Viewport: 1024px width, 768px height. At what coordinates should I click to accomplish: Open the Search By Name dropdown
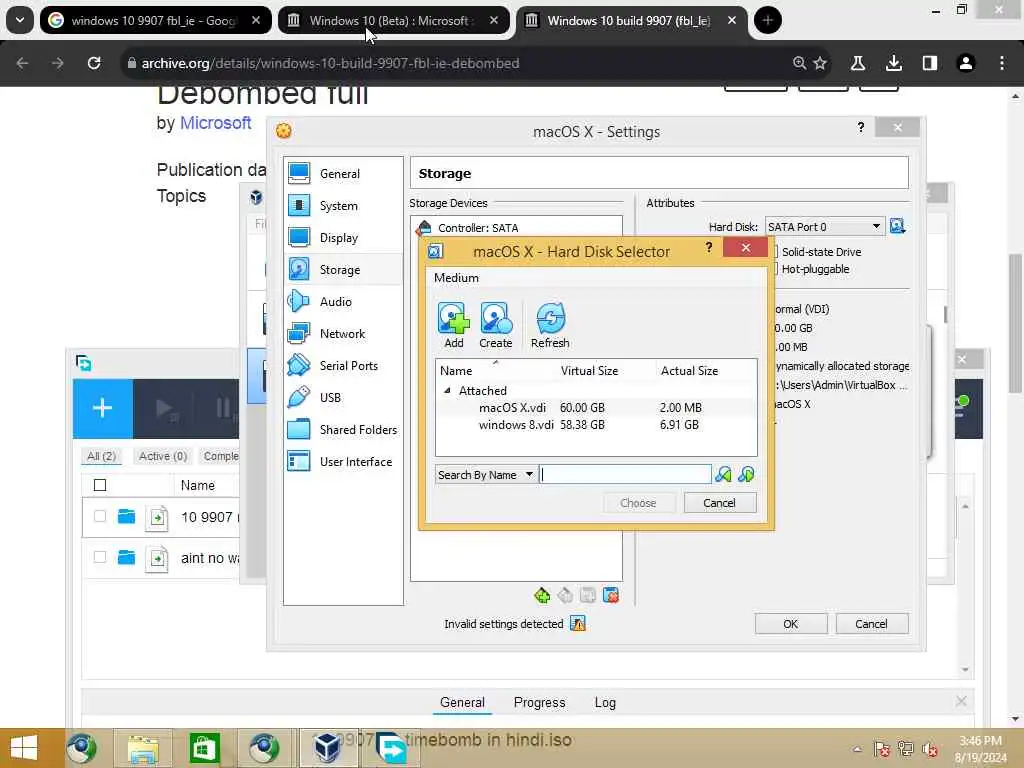(486, 475)
